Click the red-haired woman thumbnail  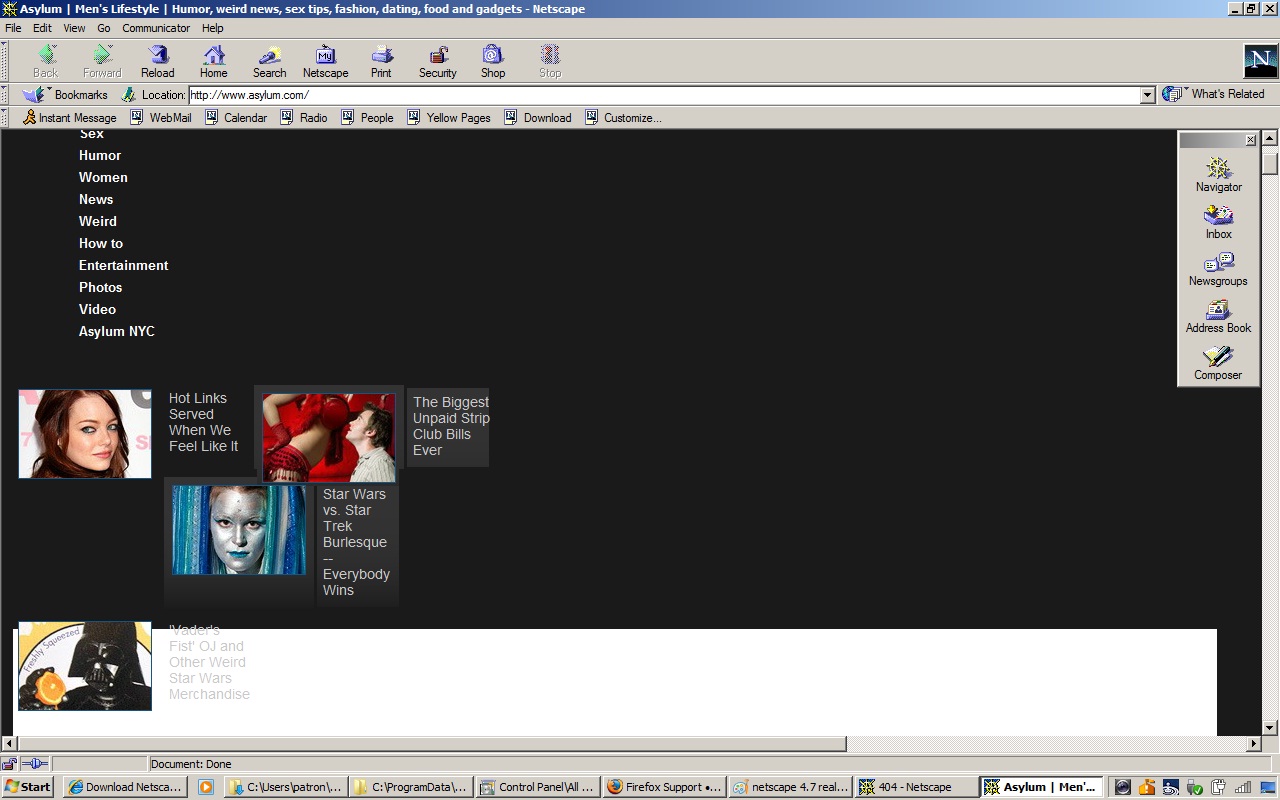click(x=85, y=434)
